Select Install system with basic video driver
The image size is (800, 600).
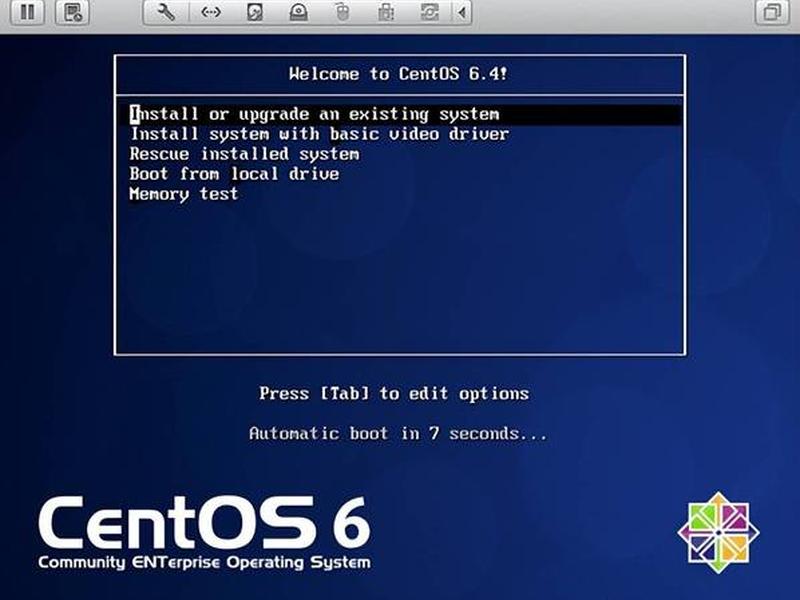tap(319, 134)
